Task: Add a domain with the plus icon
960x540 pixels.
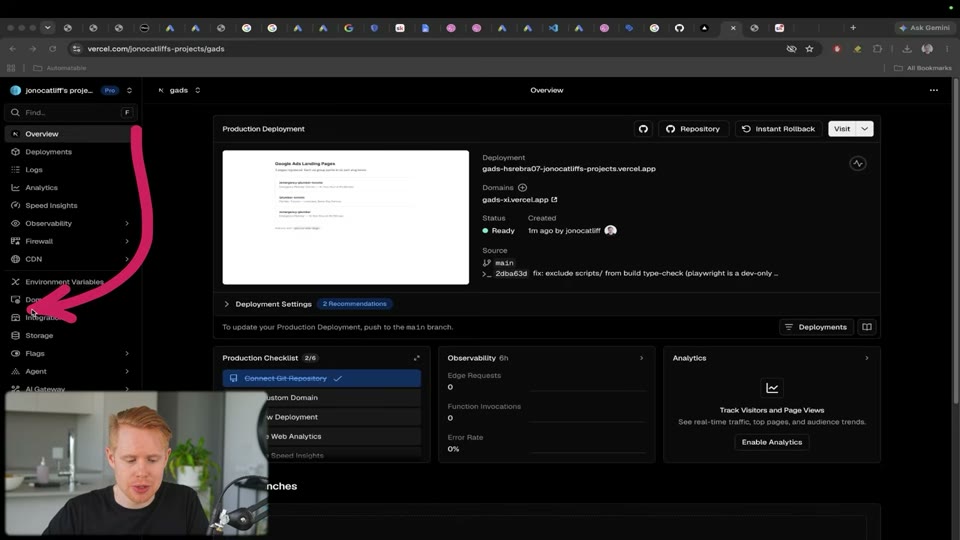Action: (522, 187)
